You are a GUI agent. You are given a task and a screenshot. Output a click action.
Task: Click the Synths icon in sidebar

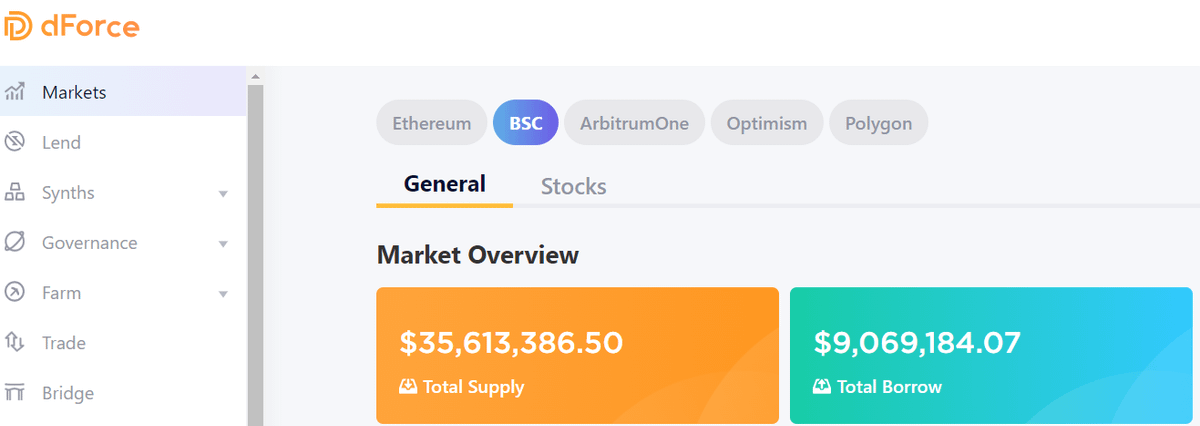pos(15,193)
